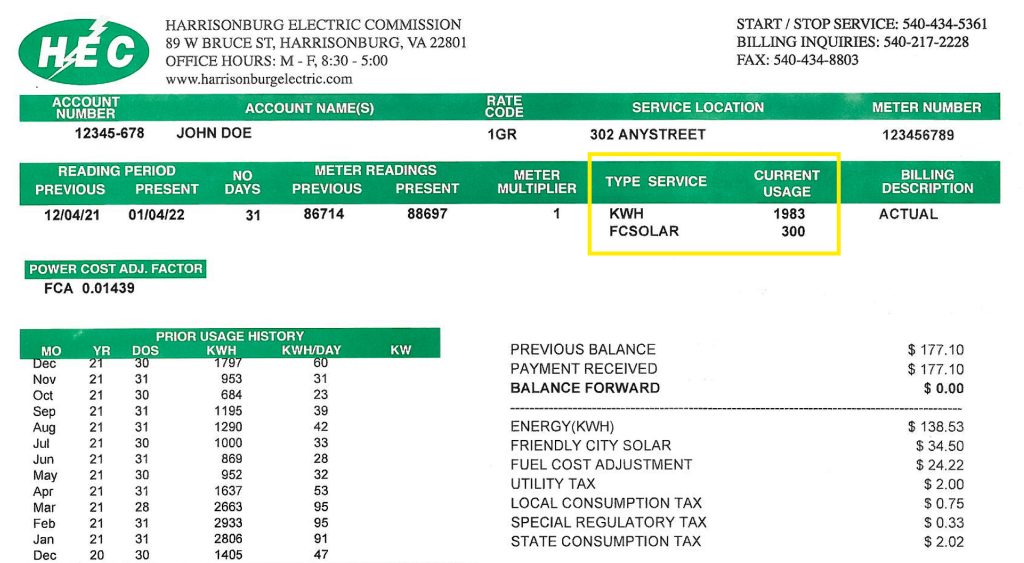Click the 'CURRENT USAGE' header

pos(786,184)
